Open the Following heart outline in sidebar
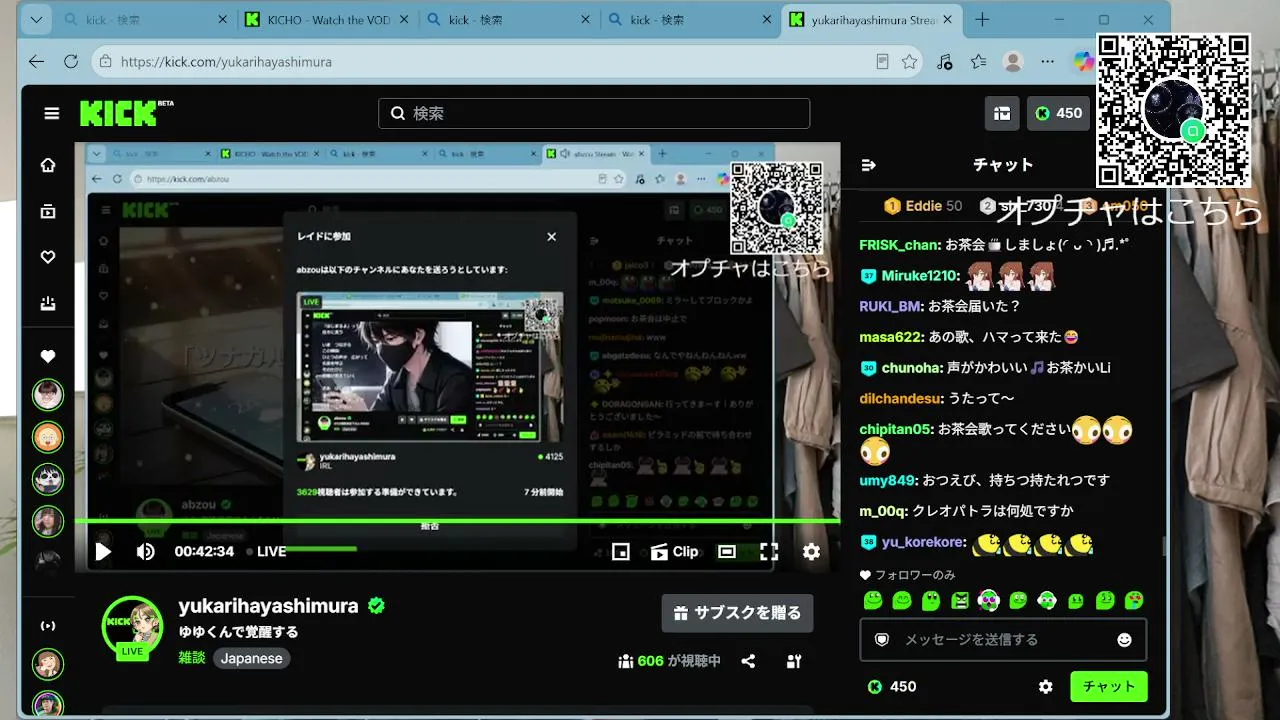Screen dimensions: 1280x720 (47, 257)
